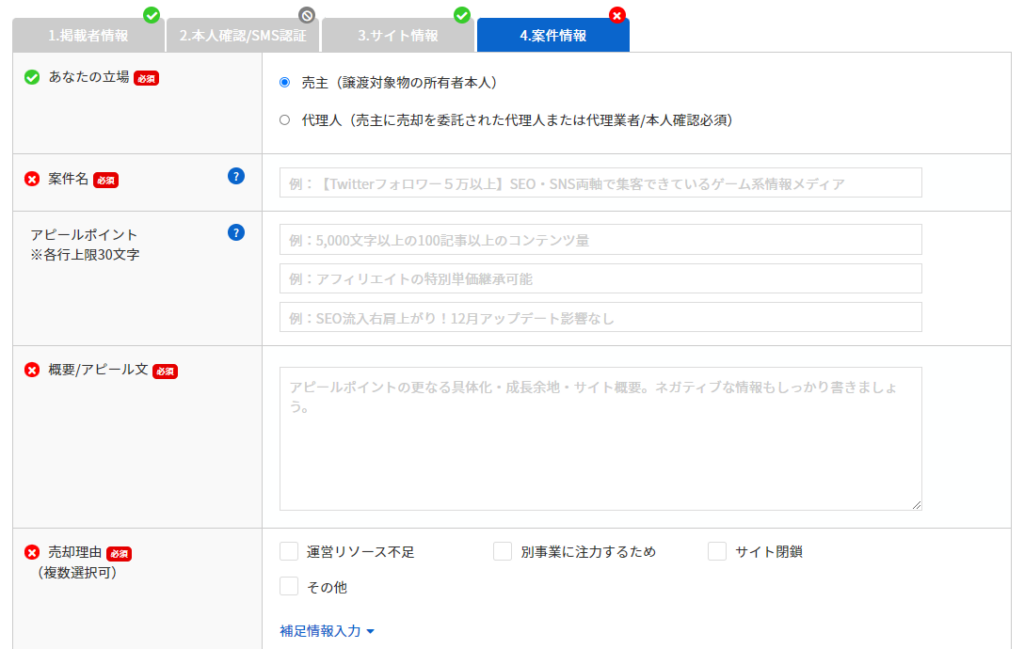Click green checkmark badge above 3.サイト情報 tab
This screenshot has width=1024, height=649.
pyautogui.click(x=462, y=14)
